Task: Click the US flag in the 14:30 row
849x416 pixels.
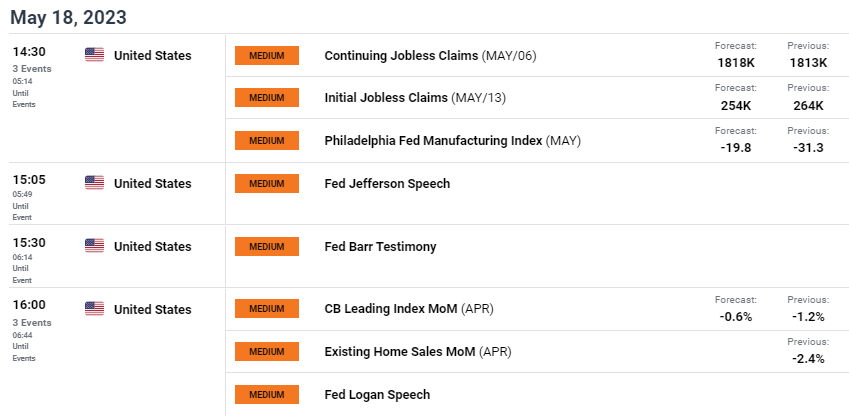Action: [94, 55]
